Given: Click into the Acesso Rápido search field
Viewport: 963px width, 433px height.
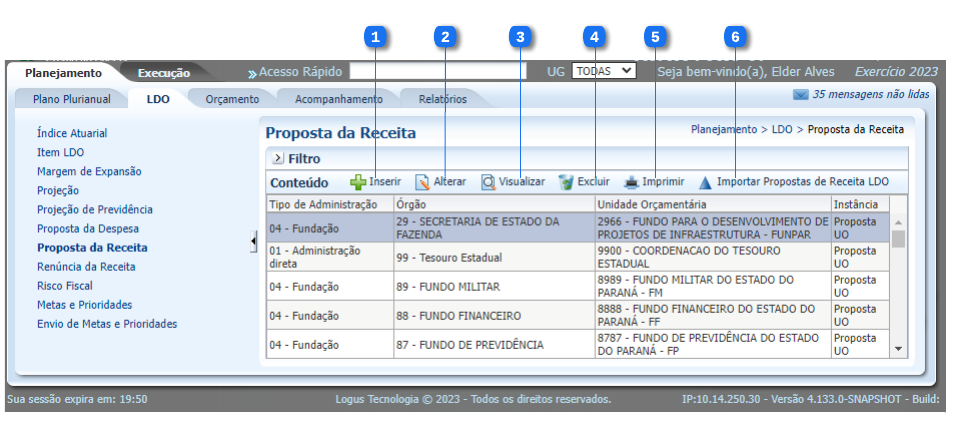Looking at the screenshot, I should [436, 72].
